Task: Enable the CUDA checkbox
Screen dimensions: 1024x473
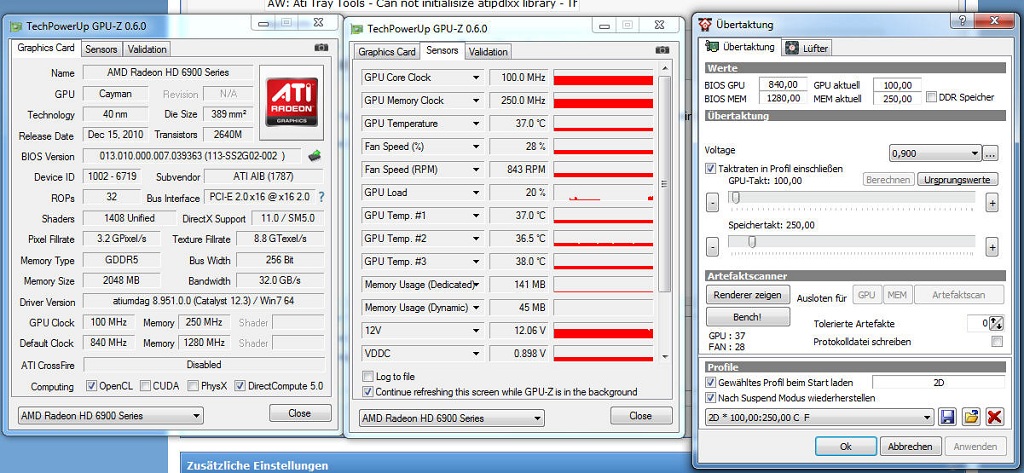Action: 145,386
